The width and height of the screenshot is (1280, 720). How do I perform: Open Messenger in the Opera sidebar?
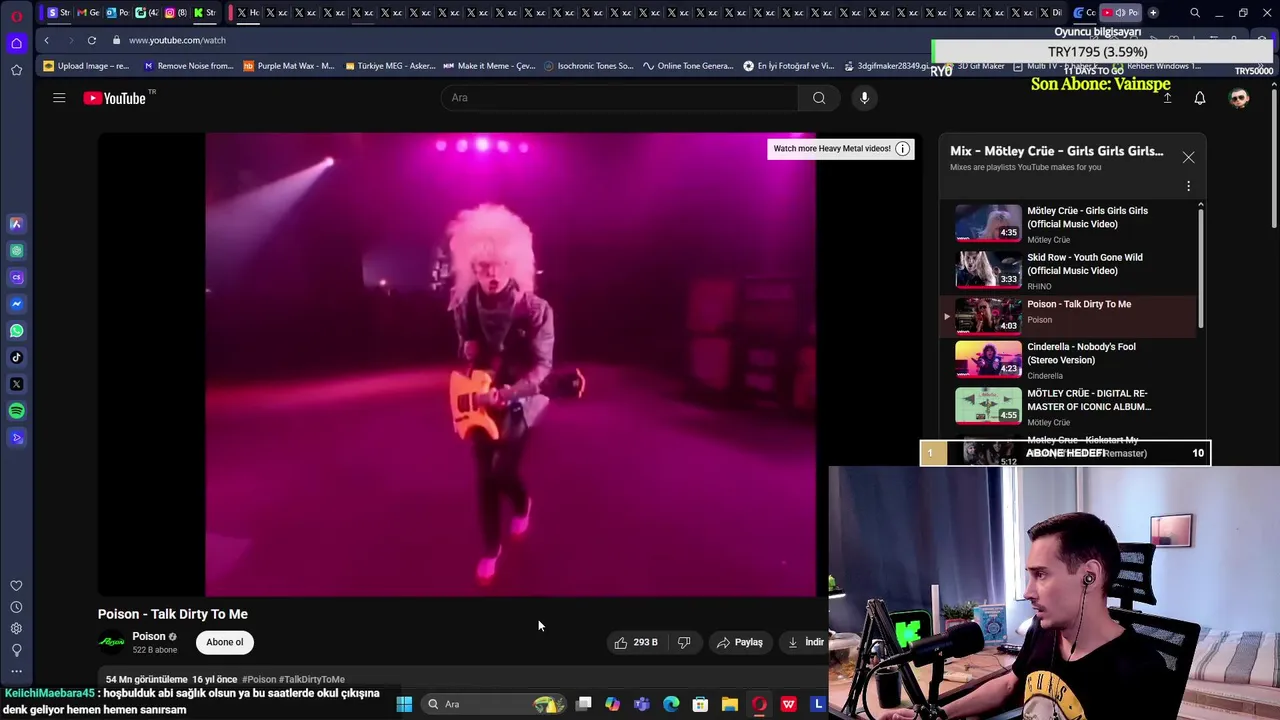(x=16, y=304)
